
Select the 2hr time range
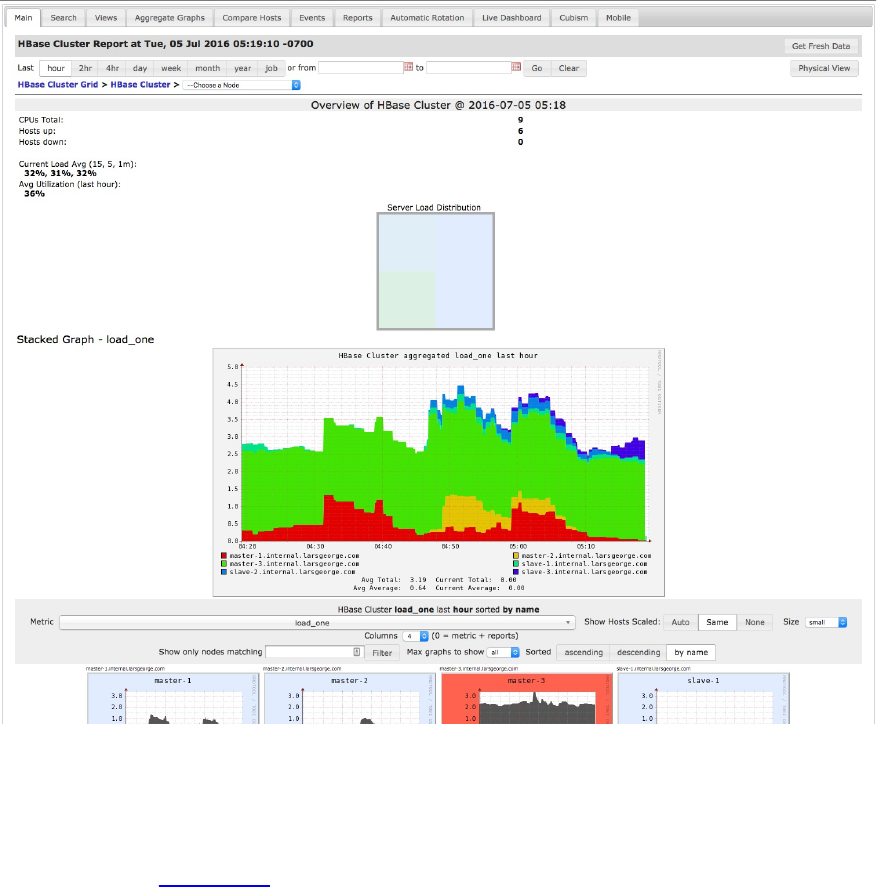(x=85, y=68)
